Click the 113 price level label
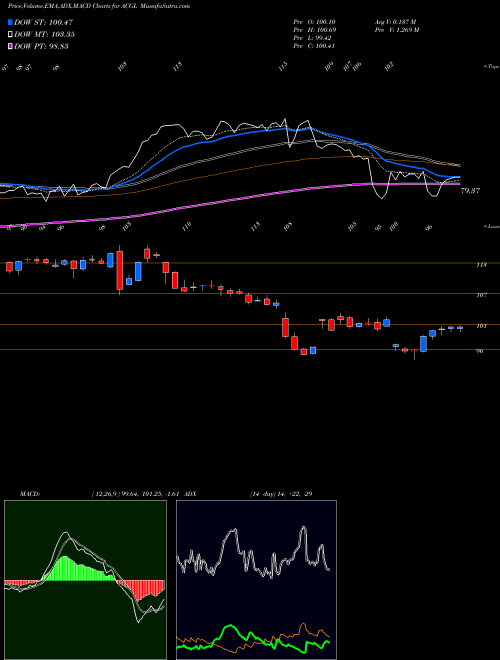This screenshot has height=660, width=500. [481, 264]
